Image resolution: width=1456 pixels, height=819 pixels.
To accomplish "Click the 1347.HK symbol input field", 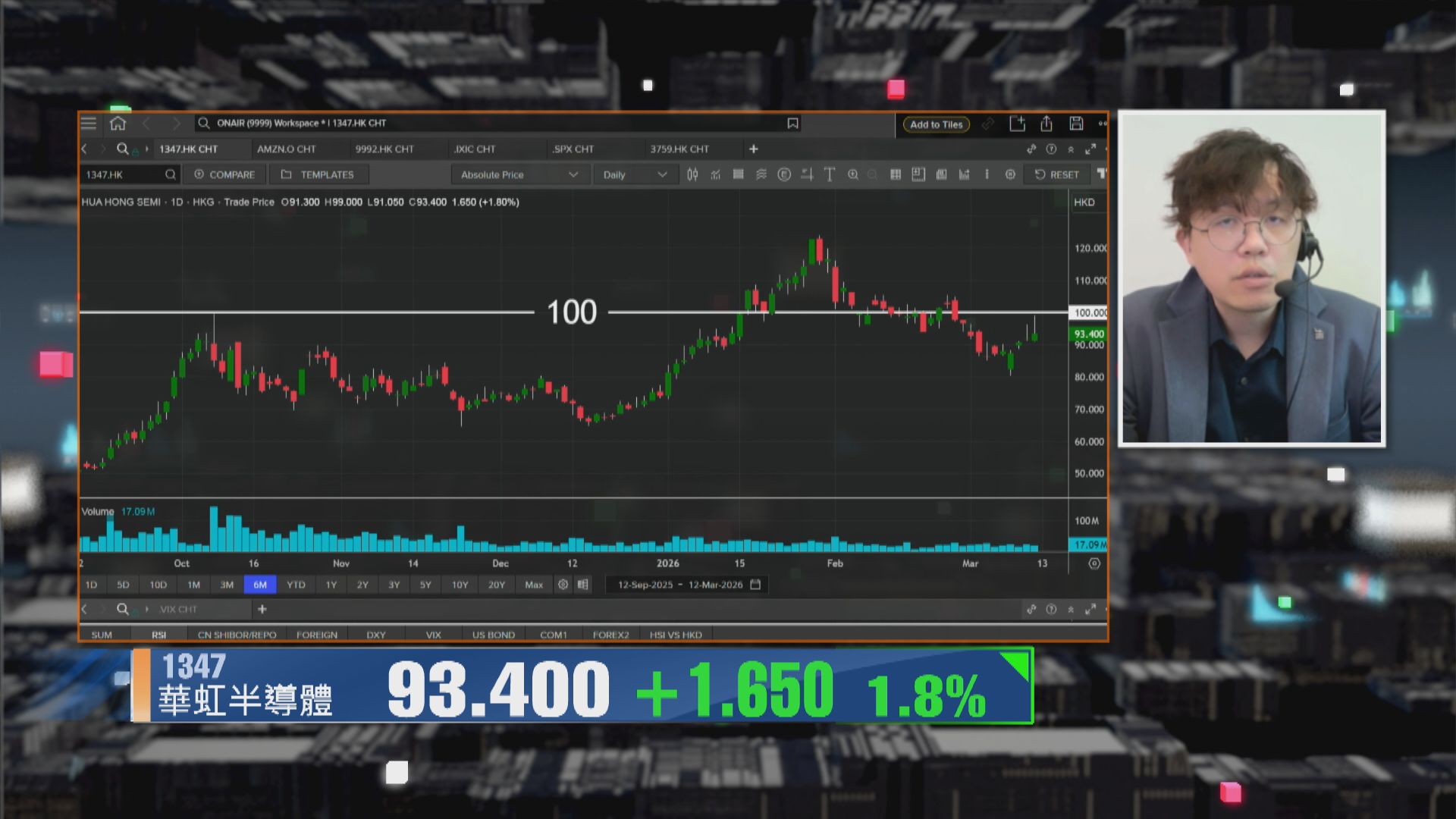I will 124,174.
